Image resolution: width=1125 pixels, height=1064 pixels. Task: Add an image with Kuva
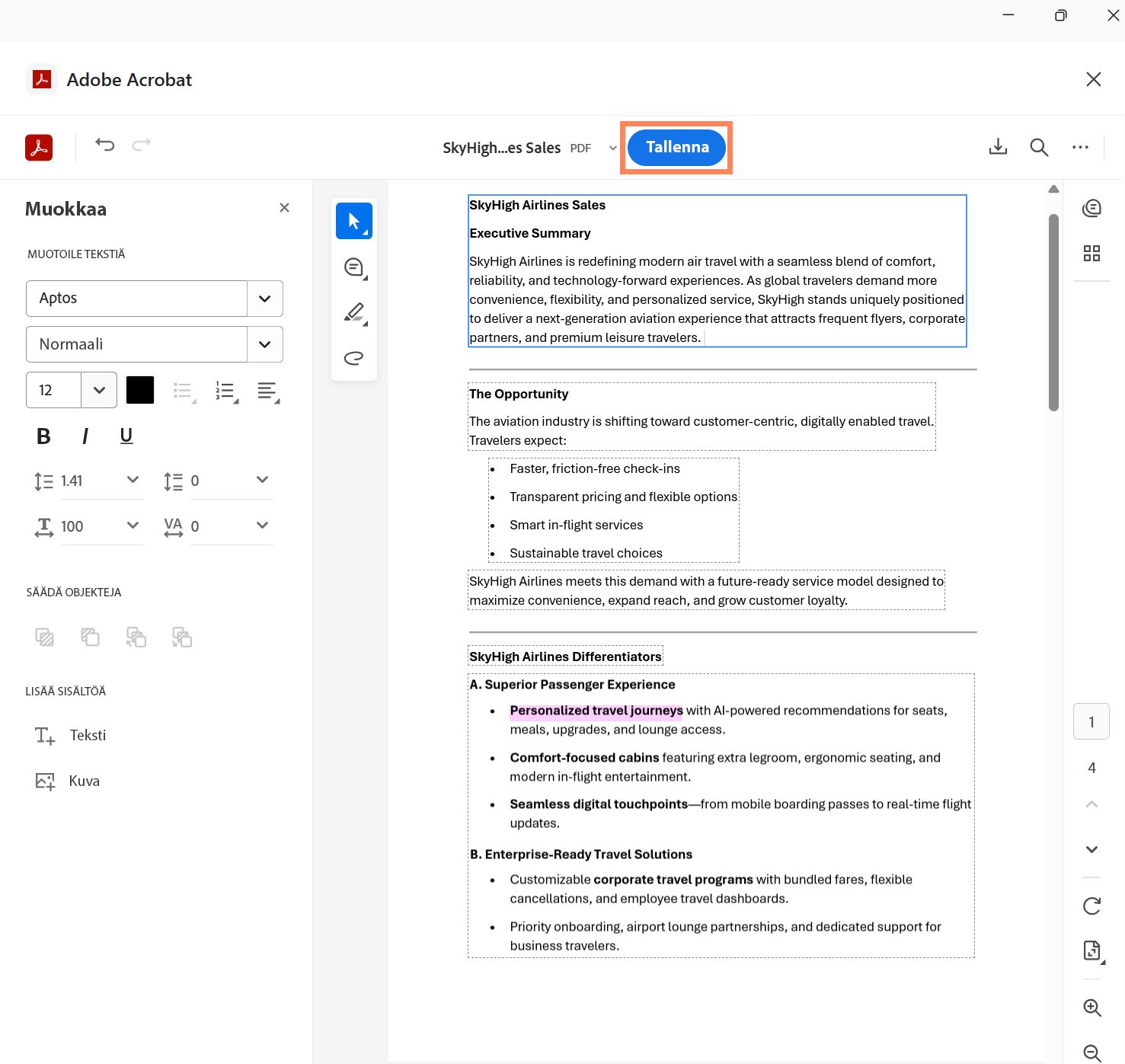pyautogui.click(x=68, y=781)
